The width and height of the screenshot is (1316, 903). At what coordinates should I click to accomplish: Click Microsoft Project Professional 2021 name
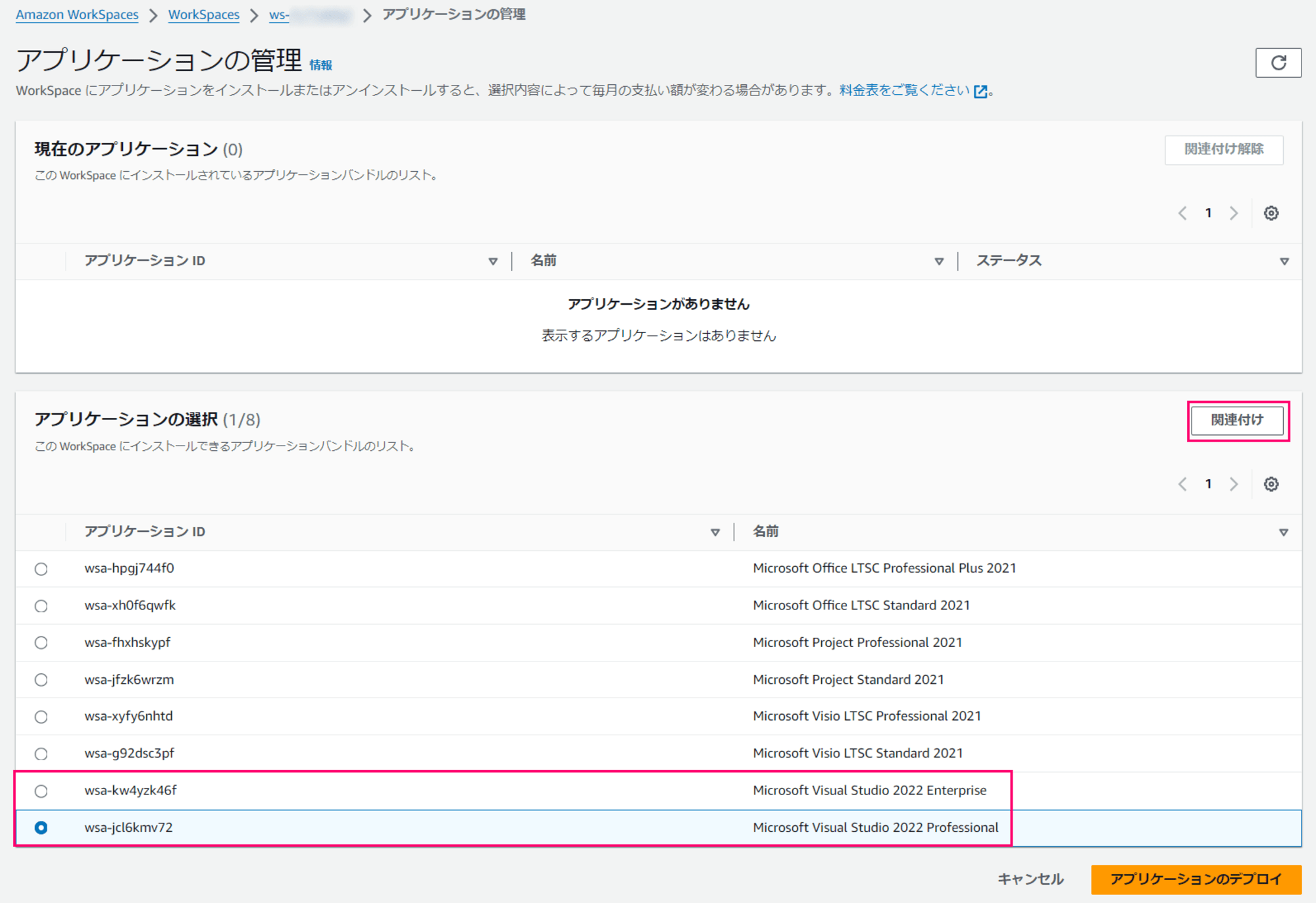pyautogui.click(x=857, y=642)
